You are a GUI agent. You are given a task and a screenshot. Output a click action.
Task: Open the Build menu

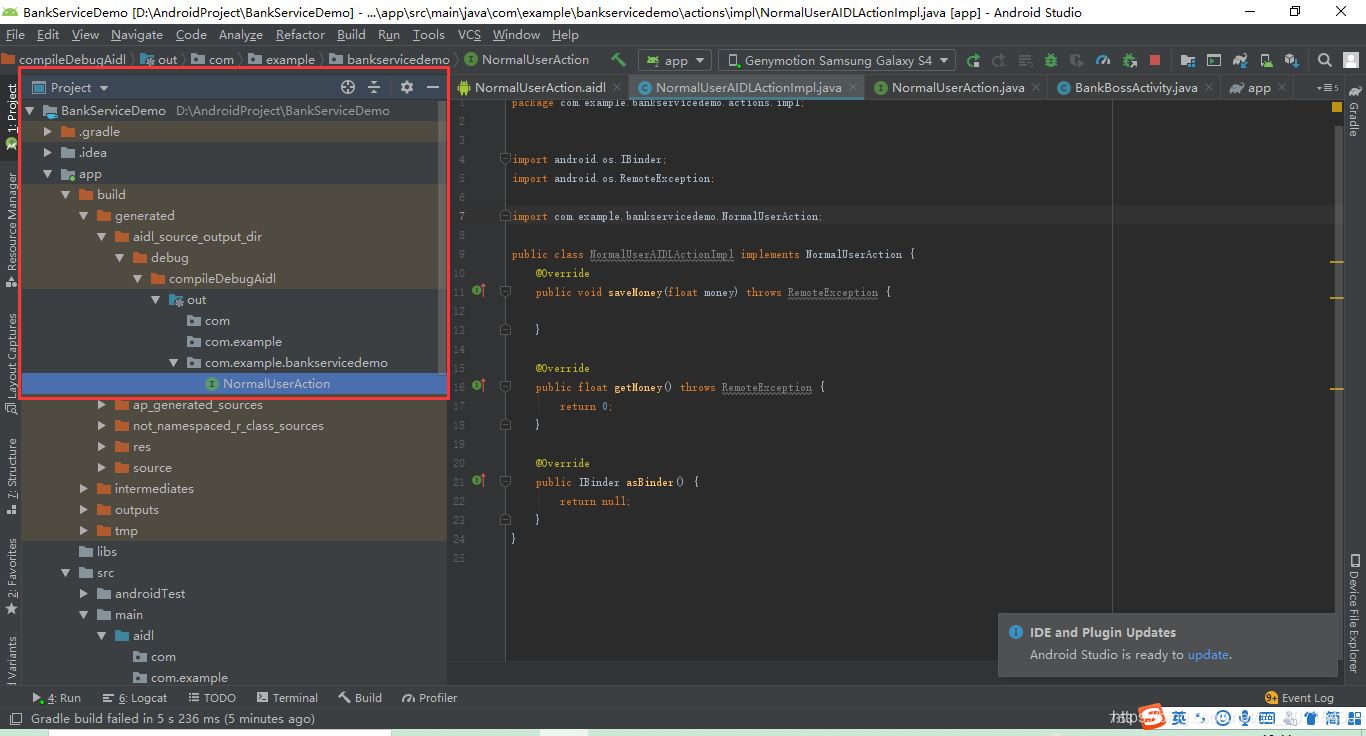(351, 34)
